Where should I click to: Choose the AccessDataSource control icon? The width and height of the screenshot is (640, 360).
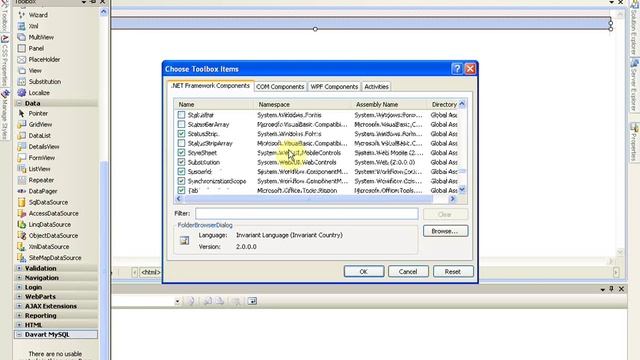tap(22, 213)
